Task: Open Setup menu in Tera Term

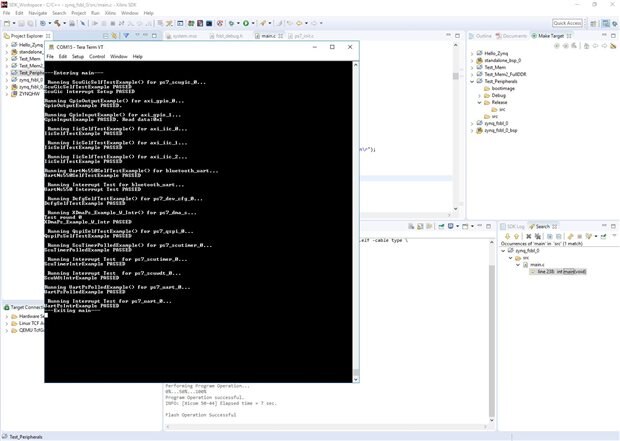Action: click(77, 56)
